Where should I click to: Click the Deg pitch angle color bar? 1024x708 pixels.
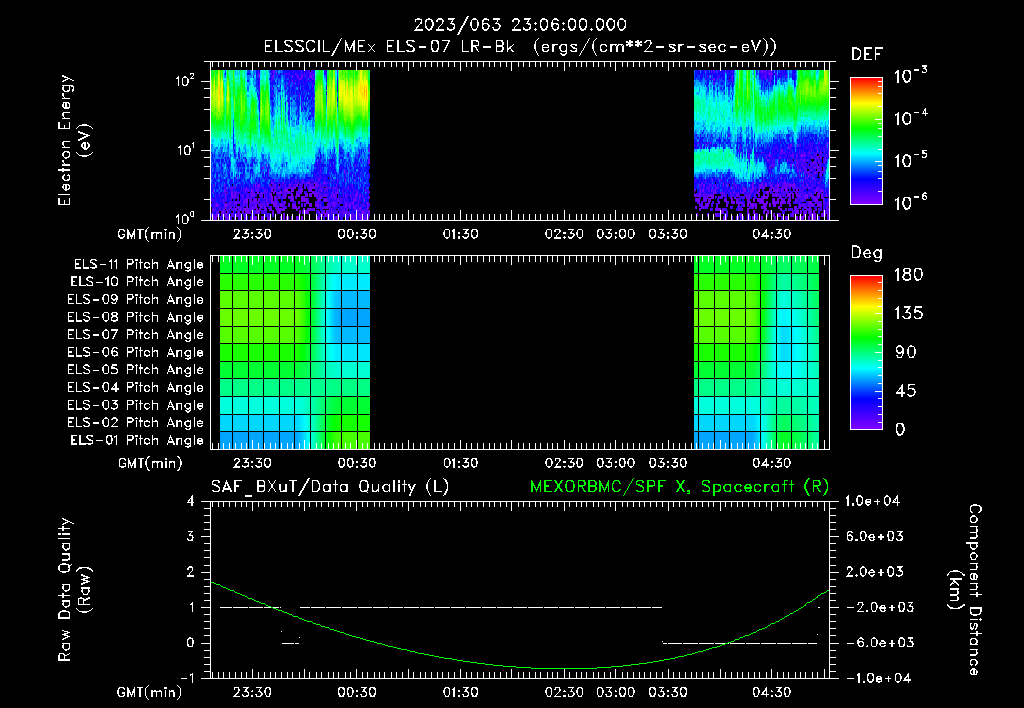(x=866, y=352)
